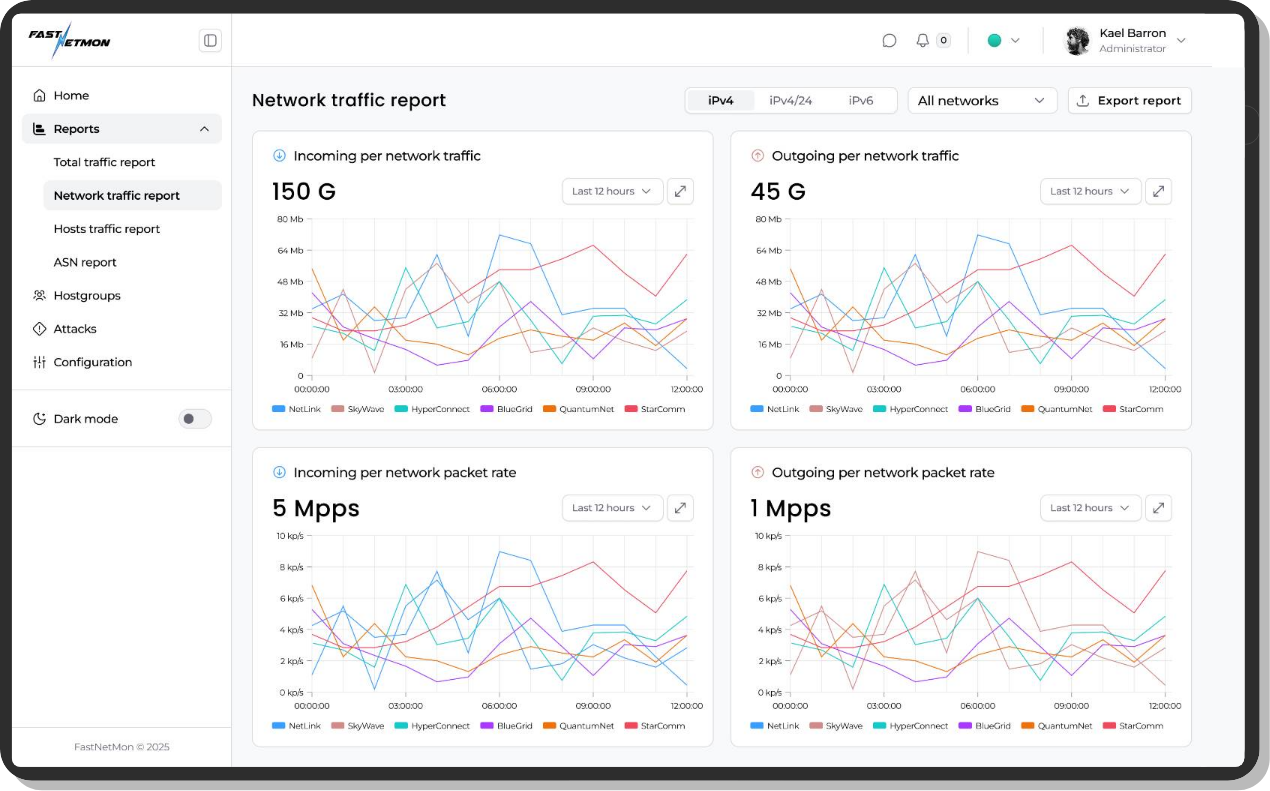Screen dimensions: 1270x791
Task: Expand the Incoming per network traffic chart fullscreen
Action: tap(680, 191)
